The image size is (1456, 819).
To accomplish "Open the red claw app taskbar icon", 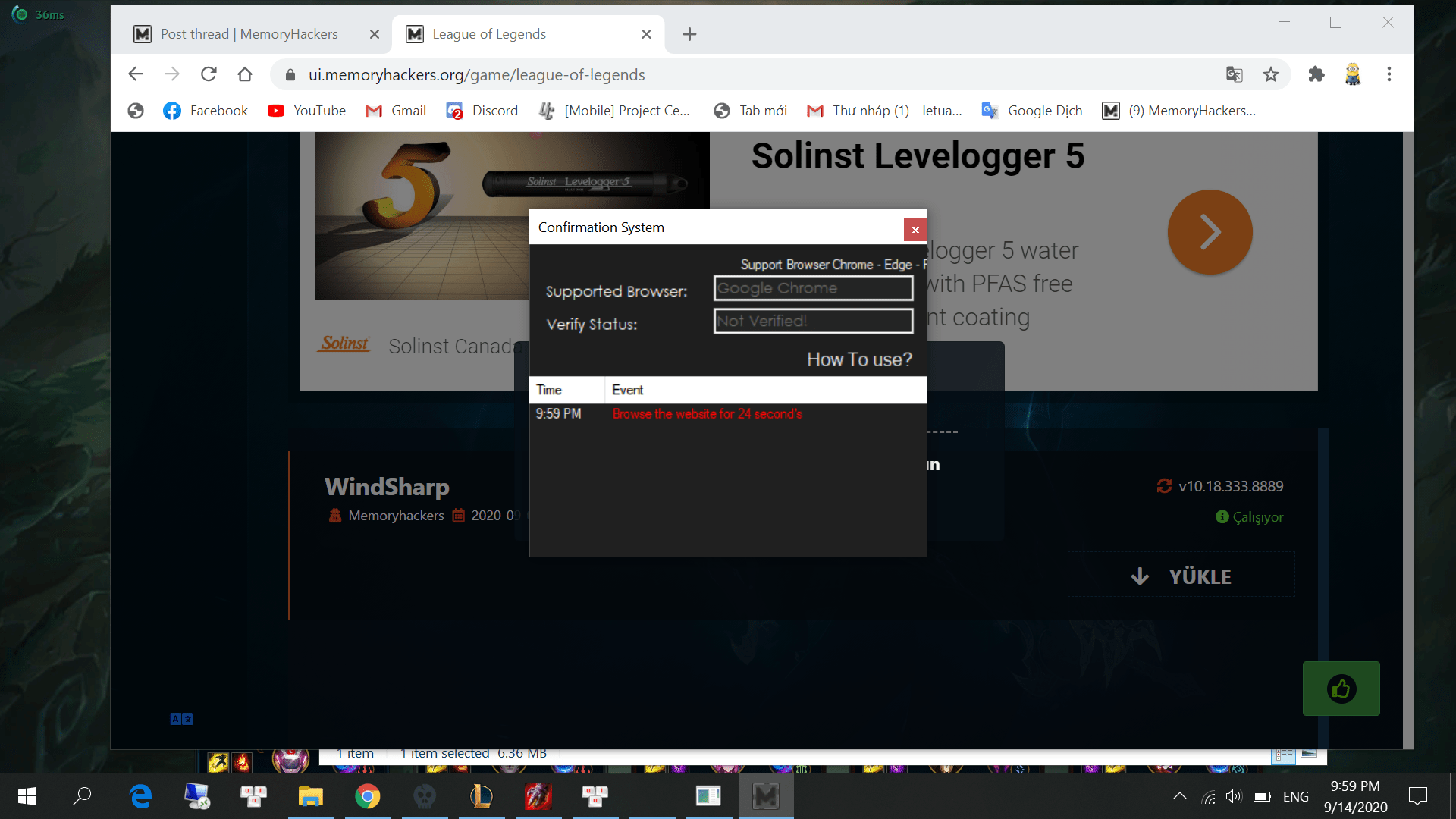I will coord(538,796).
